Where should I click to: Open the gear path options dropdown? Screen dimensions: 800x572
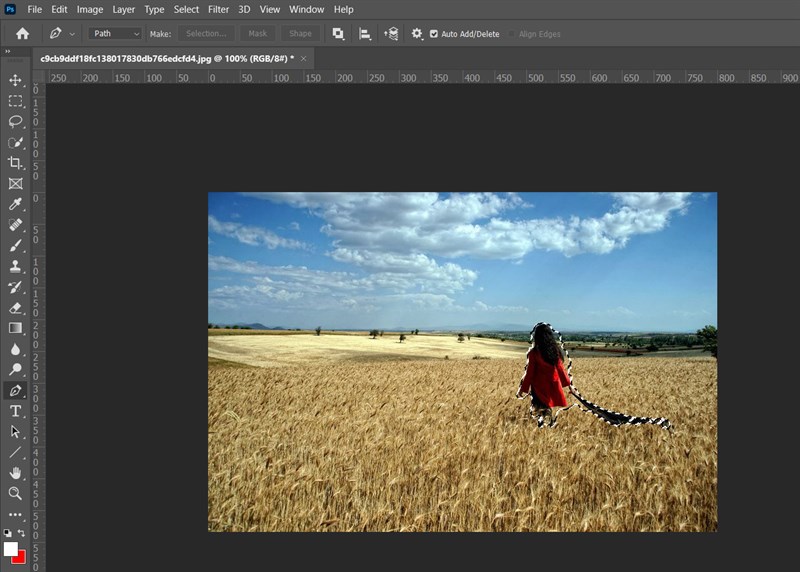[417, 34]
